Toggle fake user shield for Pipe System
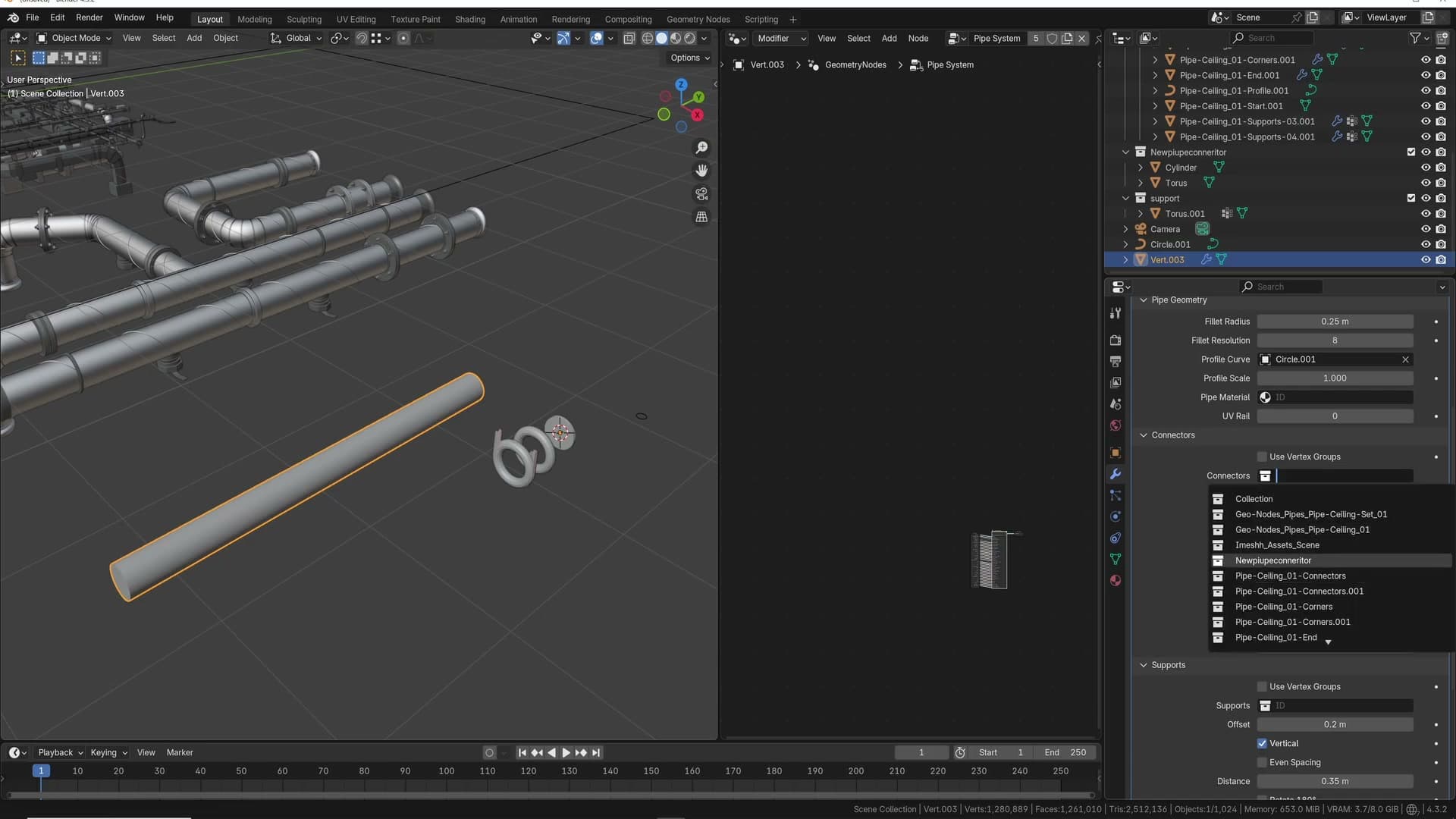This screenshot has height=819, width=1456. [x=1052, y=38]
